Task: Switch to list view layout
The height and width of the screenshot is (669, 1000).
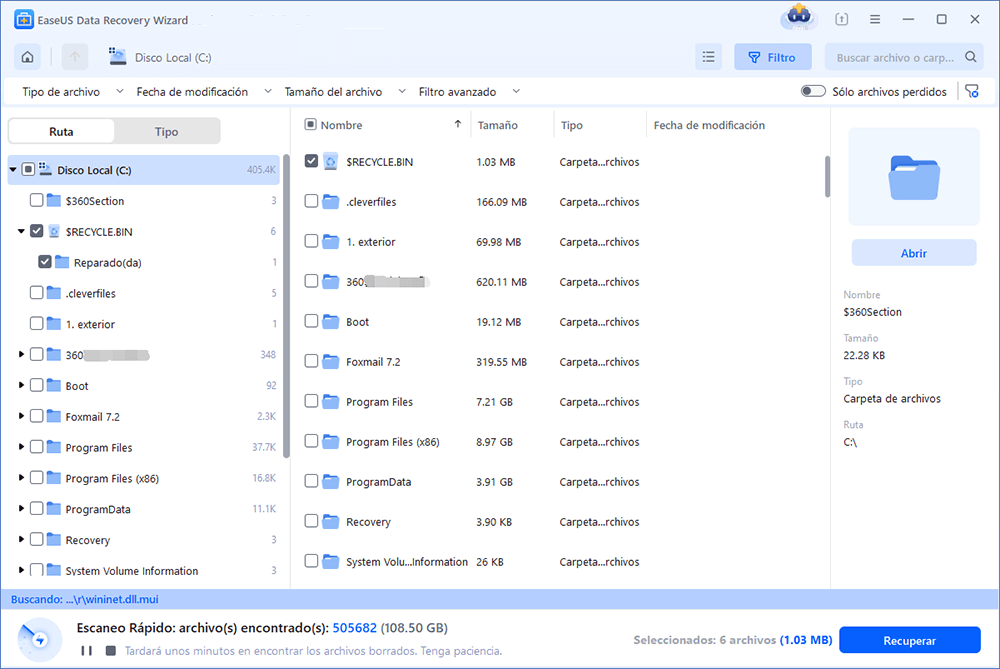Action: (x=709, y=57)
